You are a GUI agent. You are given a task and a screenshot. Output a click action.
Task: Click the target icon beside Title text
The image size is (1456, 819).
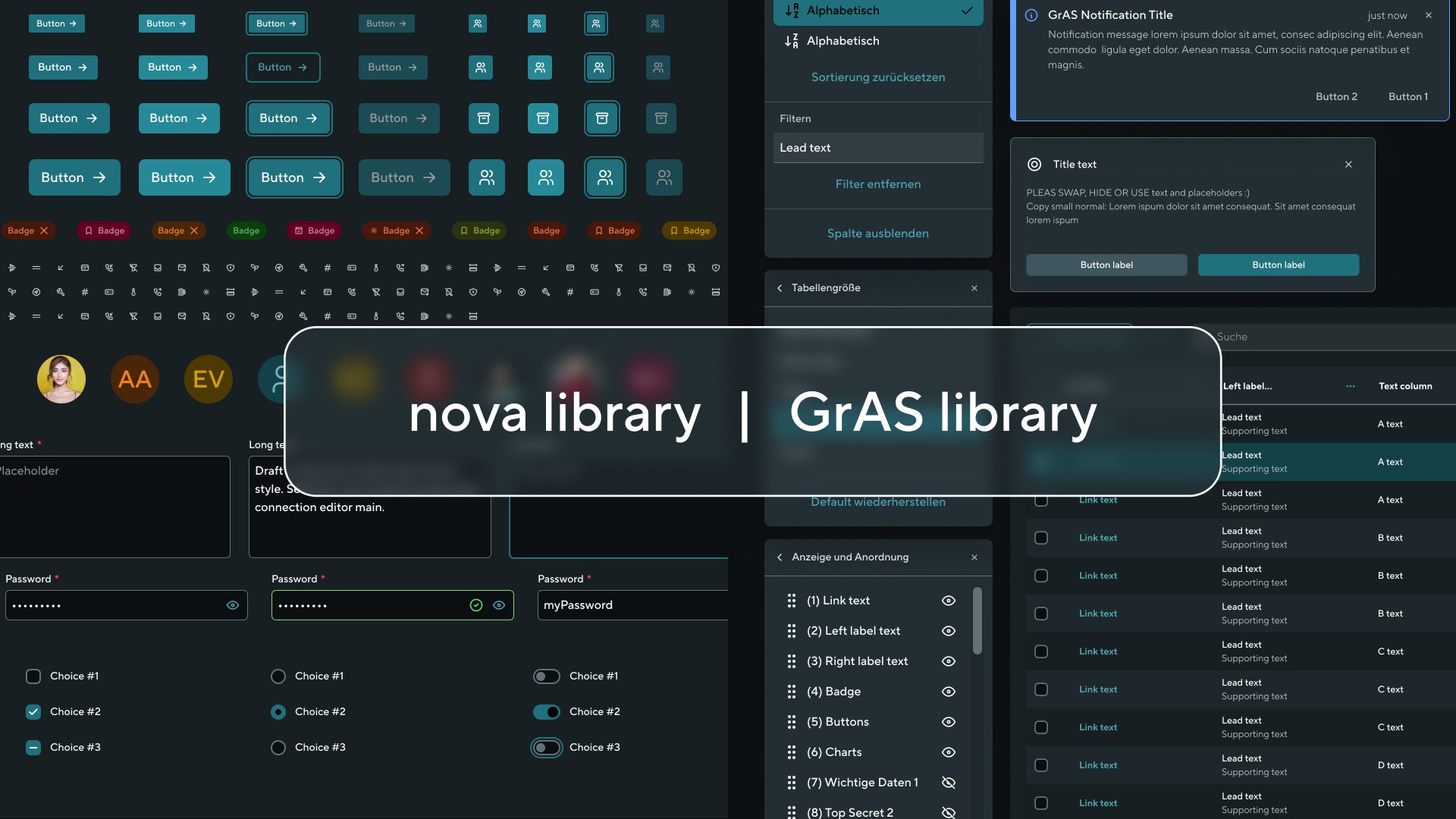1034,165
